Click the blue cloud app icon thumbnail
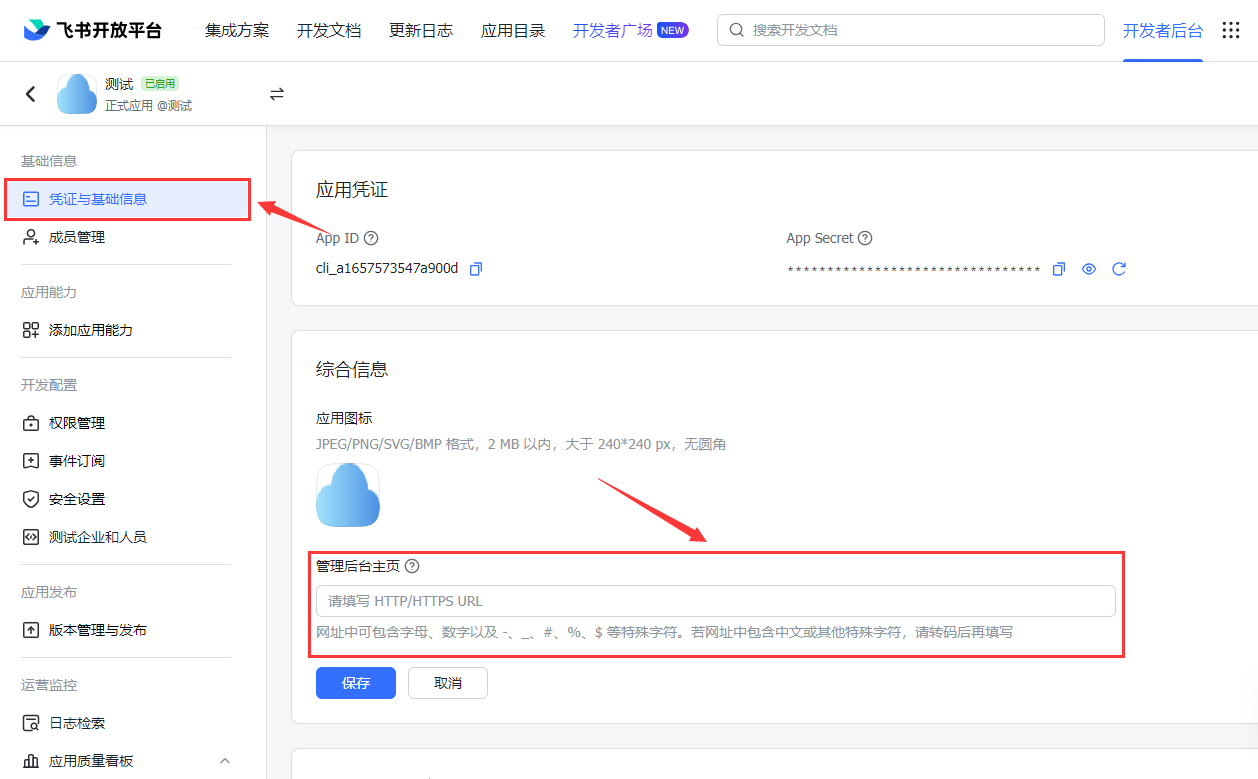Viewport: 1258px width, 779px height. click(348, 495)
